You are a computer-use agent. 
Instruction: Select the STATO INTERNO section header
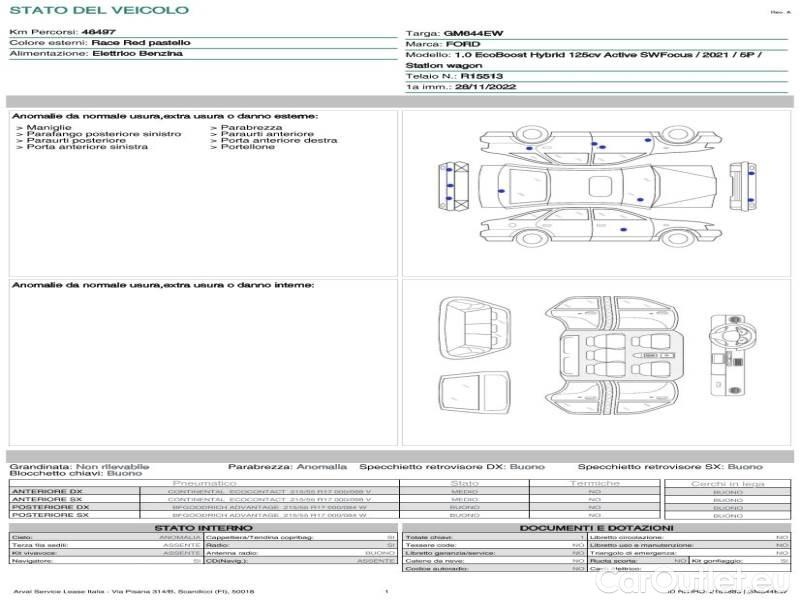point(203,528)
